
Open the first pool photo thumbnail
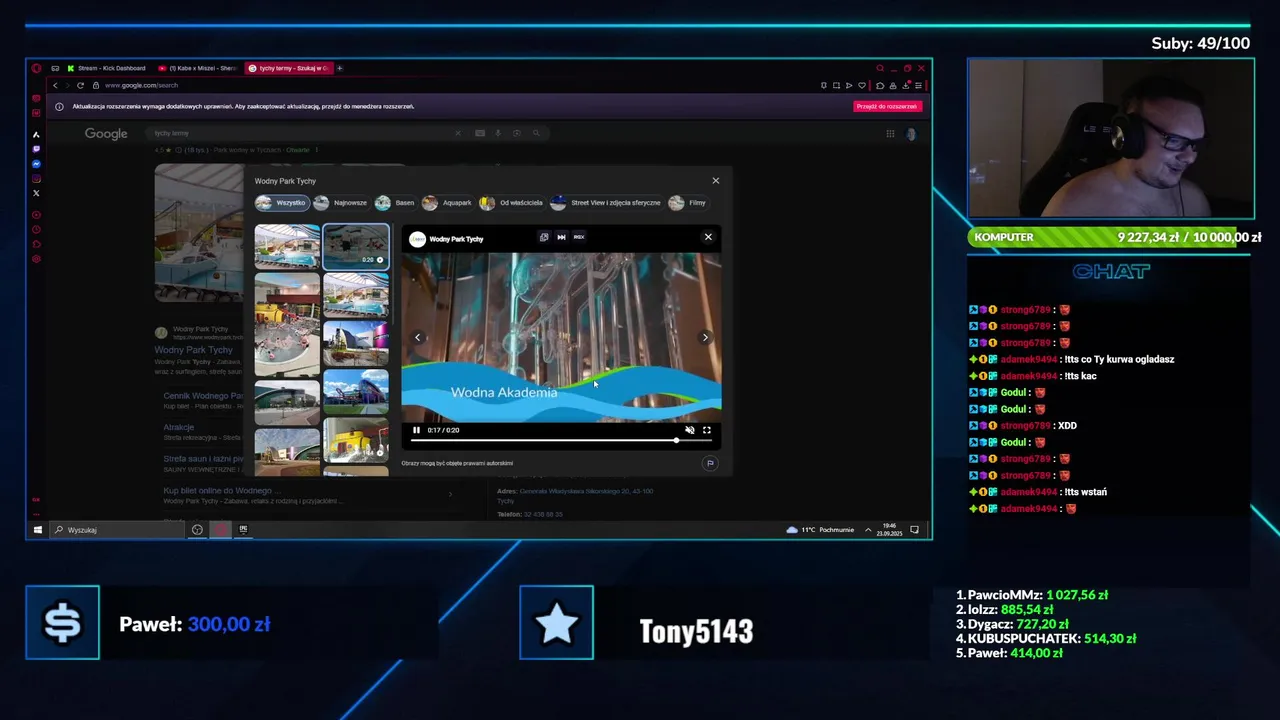pyautogui.click(x=287, y=246)
